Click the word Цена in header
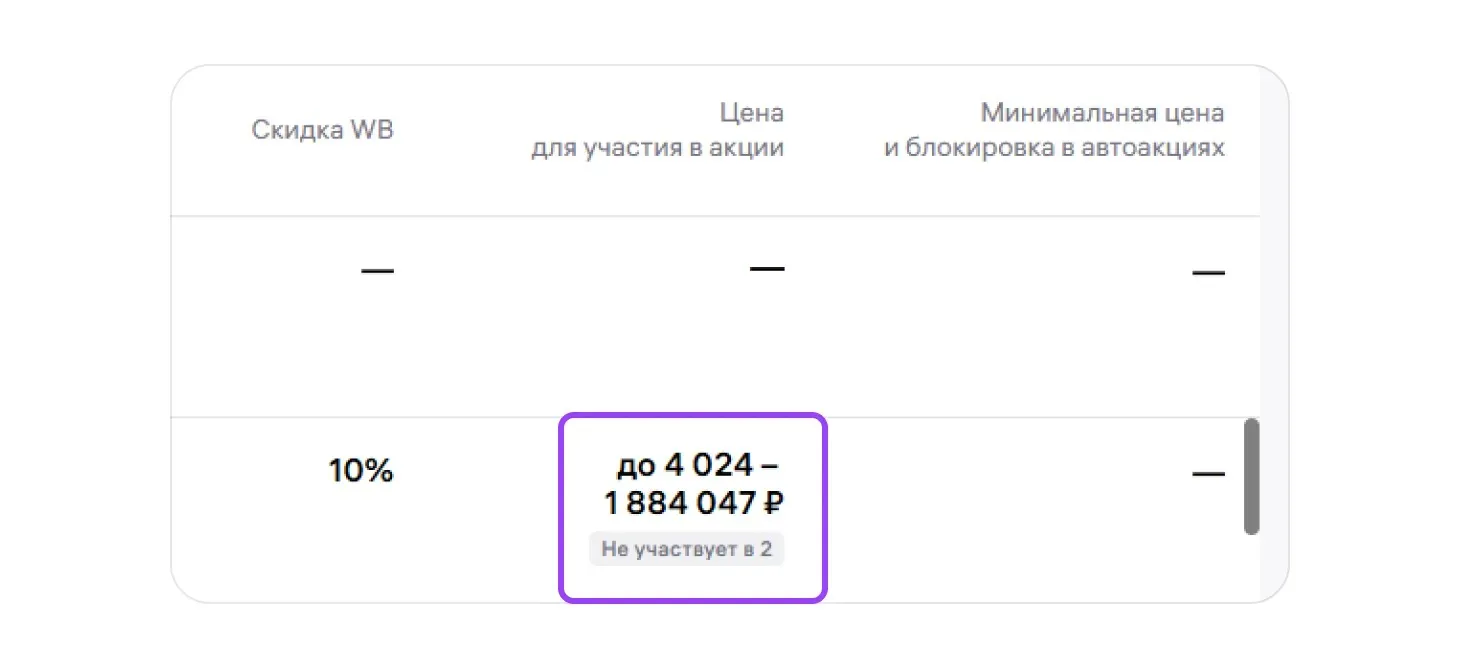Screen dimensions: 1460x668 click(751, 113)
